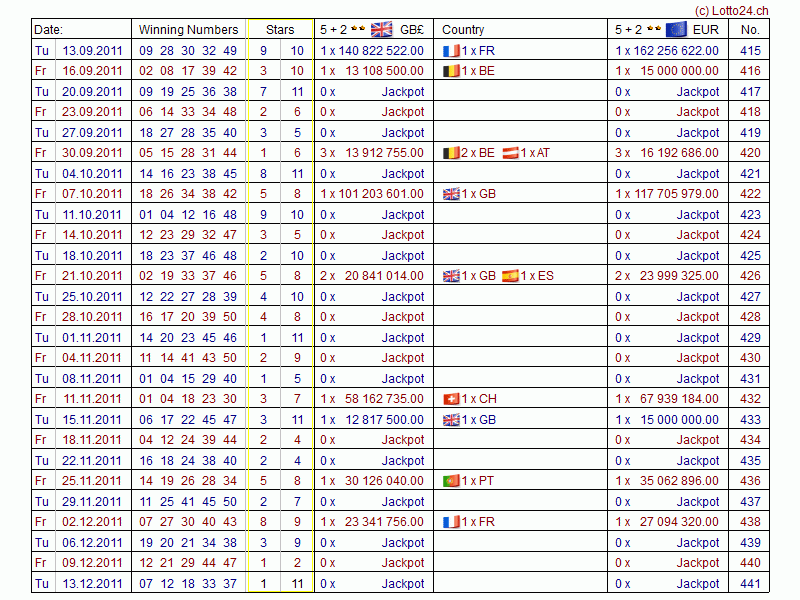Click draw number 426 in No. column

(x=750, y=276)
